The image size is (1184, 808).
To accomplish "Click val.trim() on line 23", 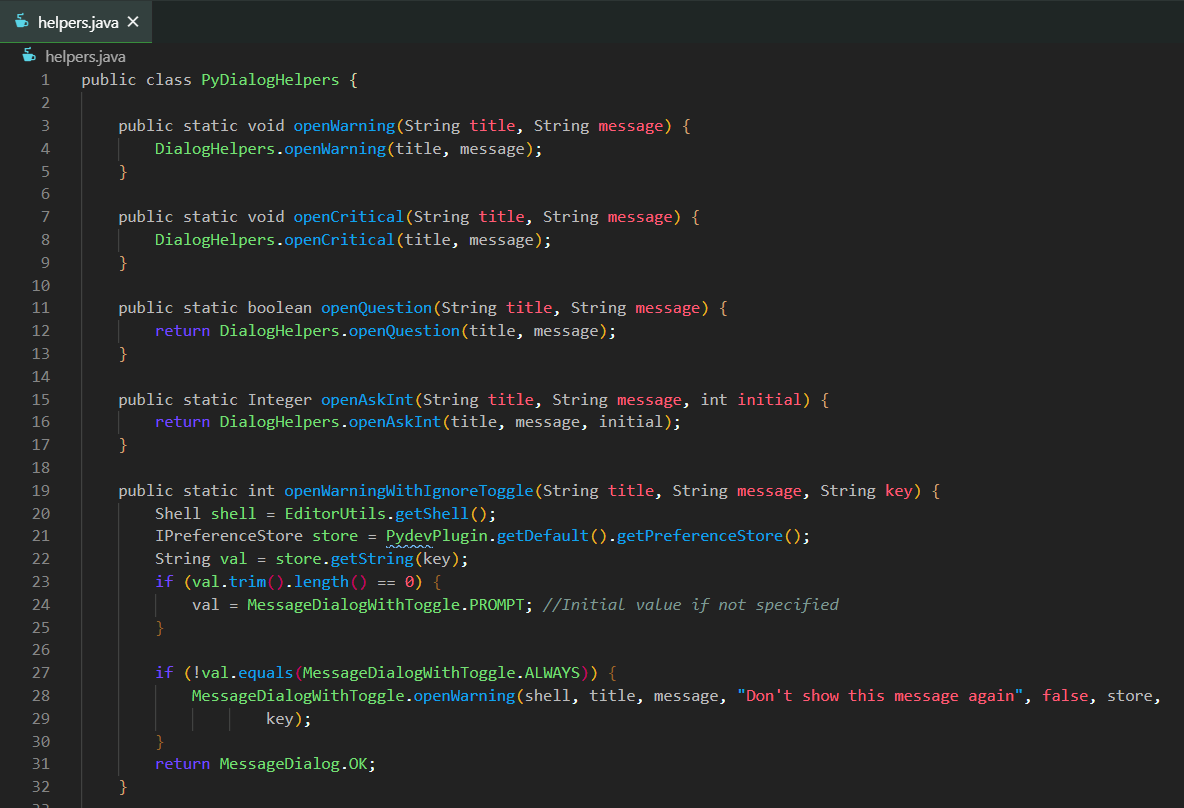I will [238, 582].
